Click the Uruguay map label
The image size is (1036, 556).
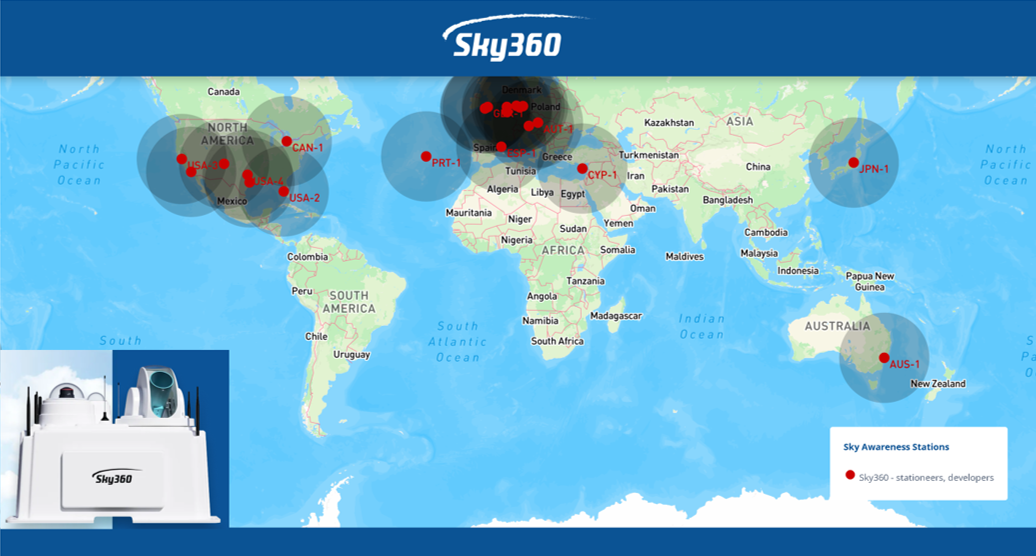[x=352, y=355]
